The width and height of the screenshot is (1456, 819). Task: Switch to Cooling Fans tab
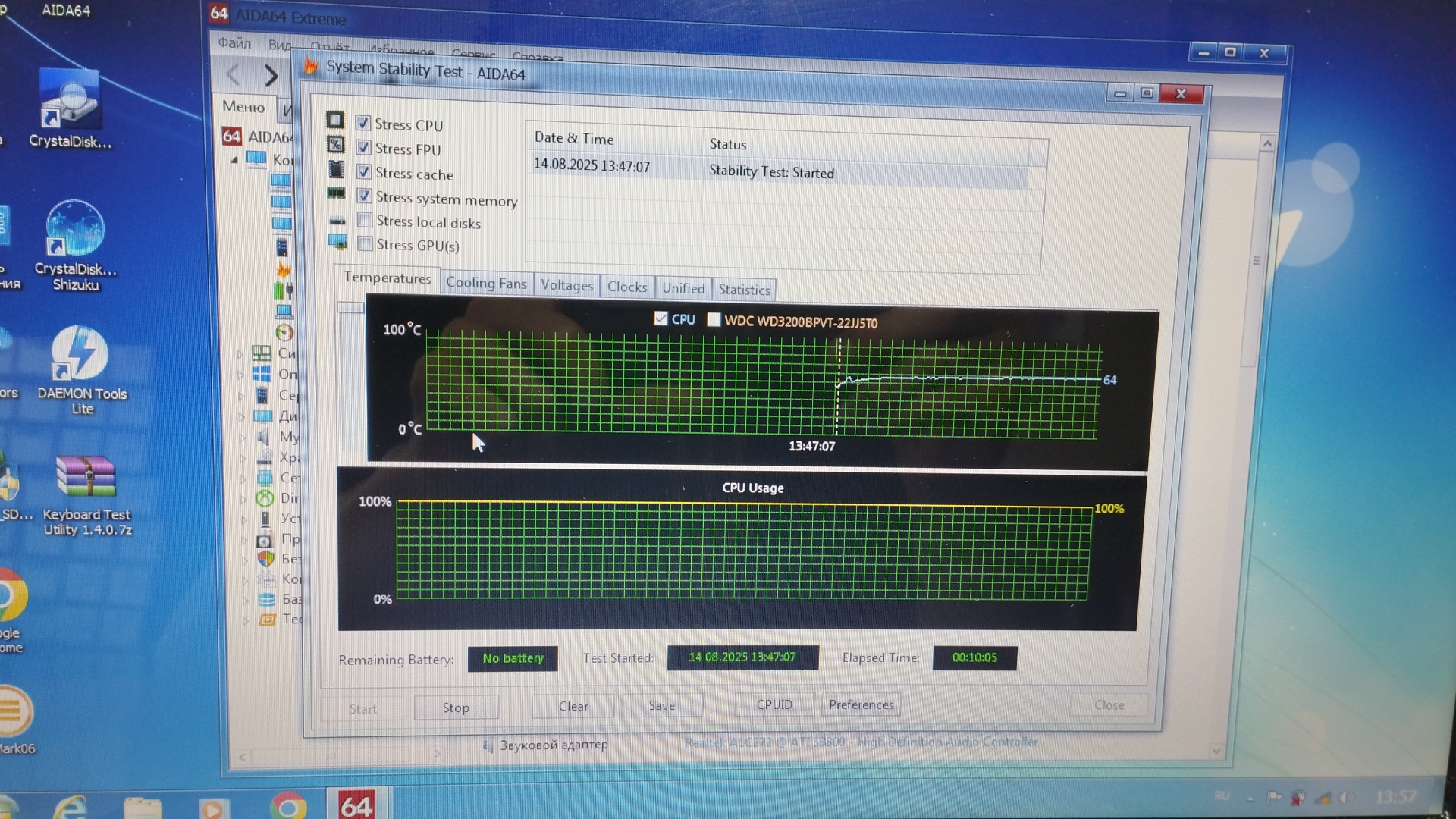tap(485, 283)
